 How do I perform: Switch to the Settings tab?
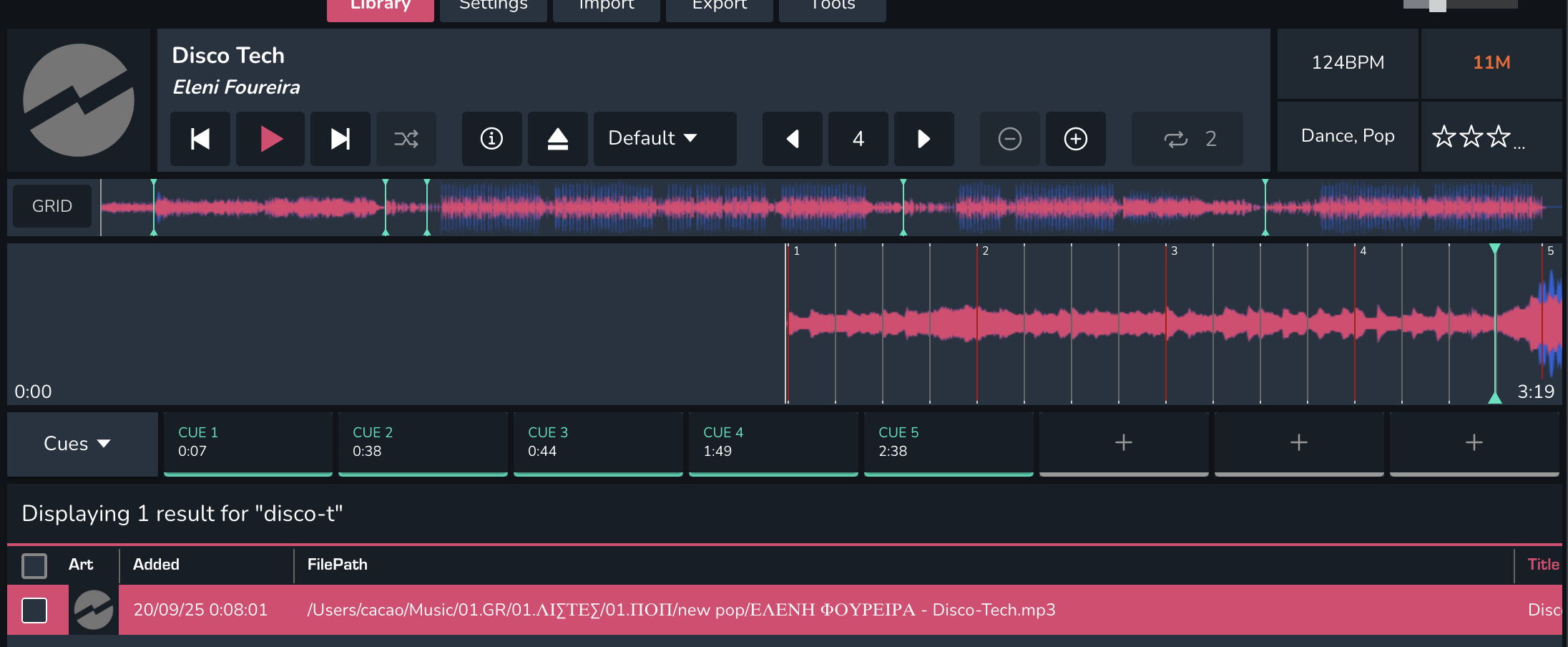493,7
